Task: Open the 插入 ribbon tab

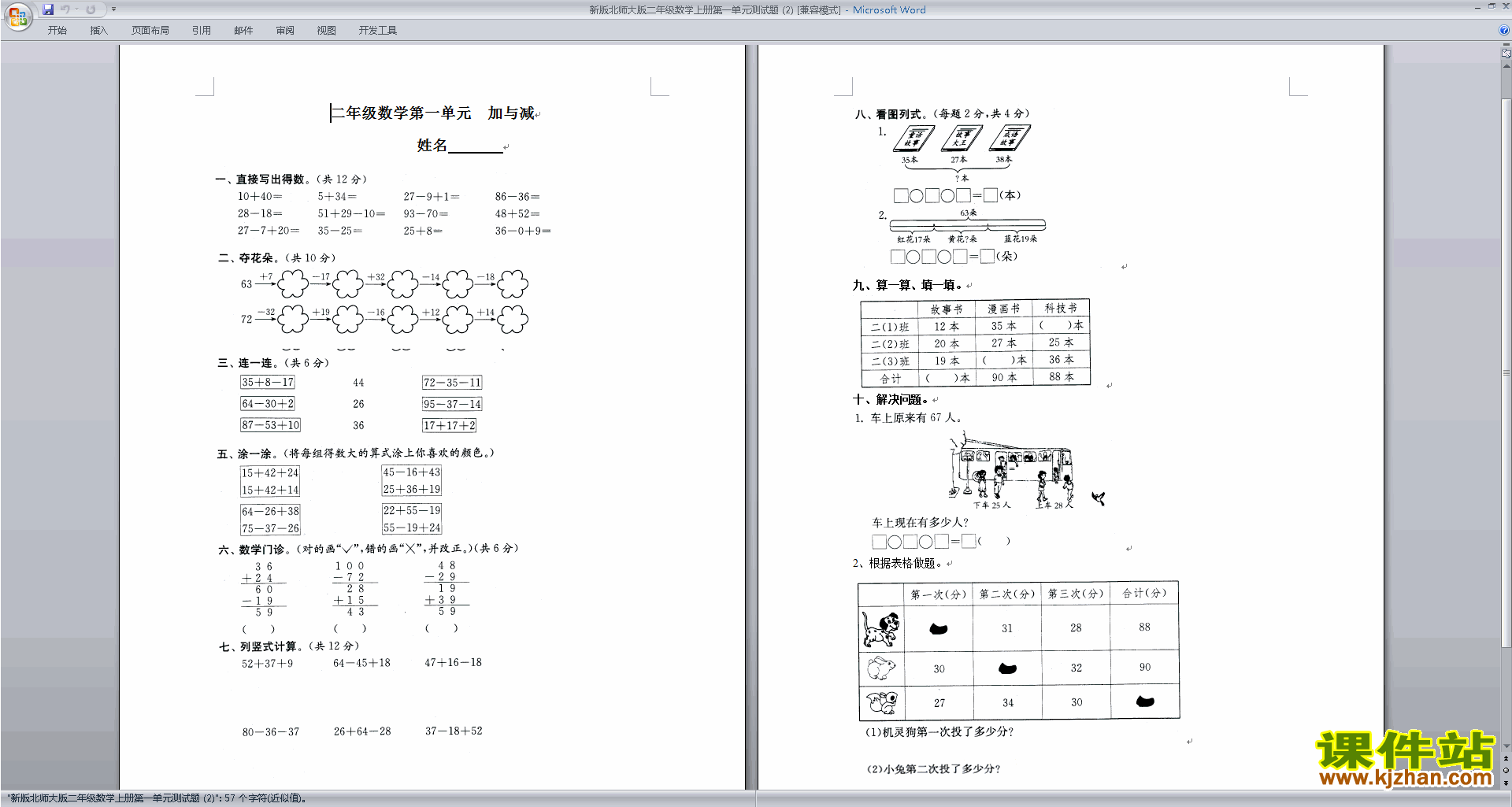Action: 98,31
